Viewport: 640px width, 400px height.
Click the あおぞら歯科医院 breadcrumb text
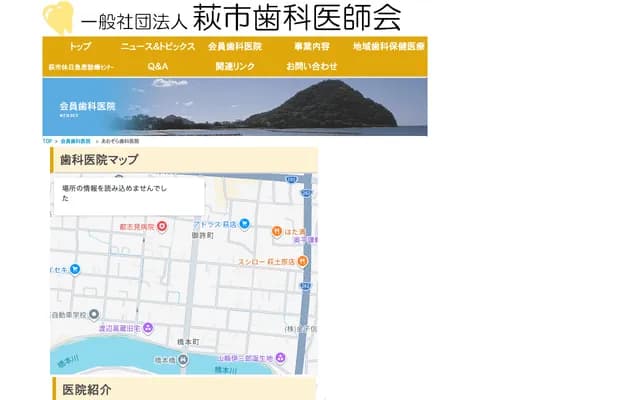[x=120, y=141]
